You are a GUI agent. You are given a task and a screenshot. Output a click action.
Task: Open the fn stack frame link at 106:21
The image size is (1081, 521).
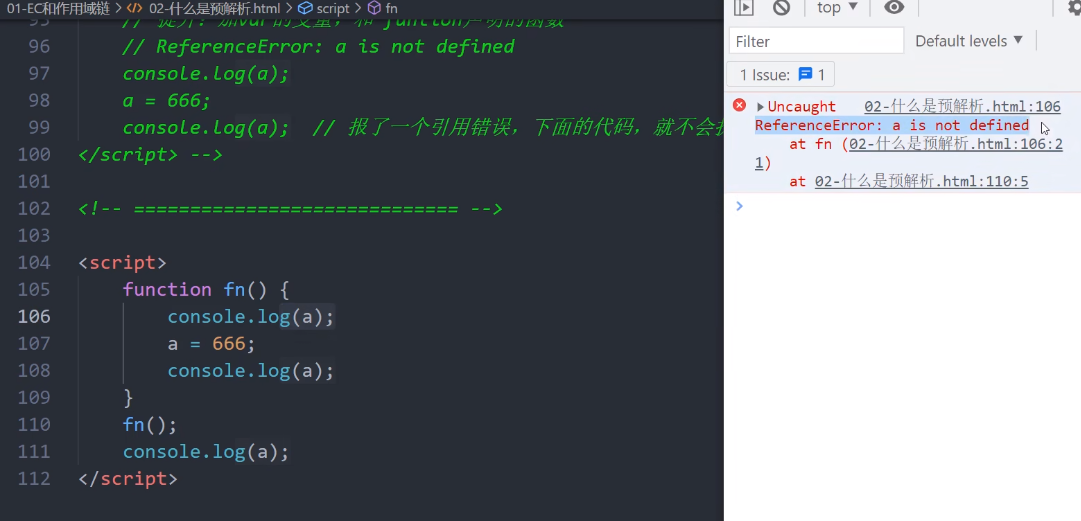(956, 144)
